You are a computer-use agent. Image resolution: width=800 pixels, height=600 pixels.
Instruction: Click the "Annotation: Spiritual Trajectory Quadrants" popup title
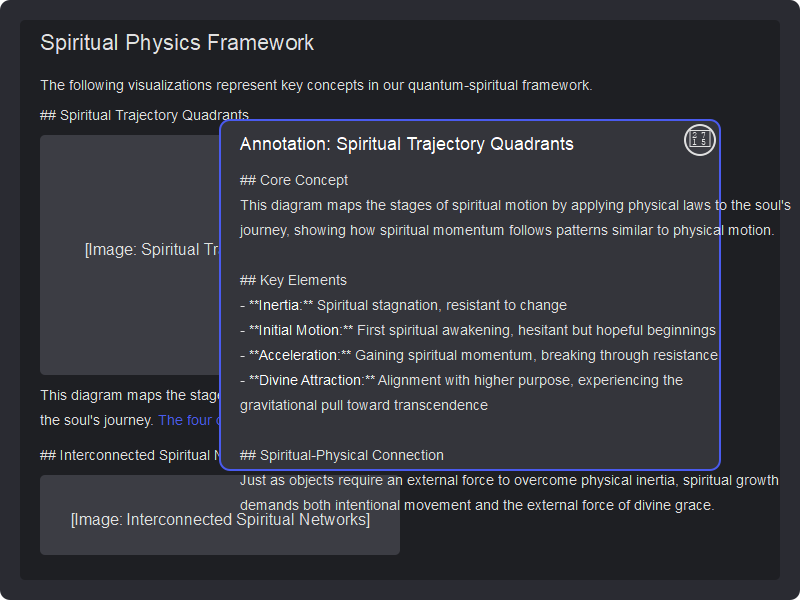pyautogui.click(x=407, y=144)
